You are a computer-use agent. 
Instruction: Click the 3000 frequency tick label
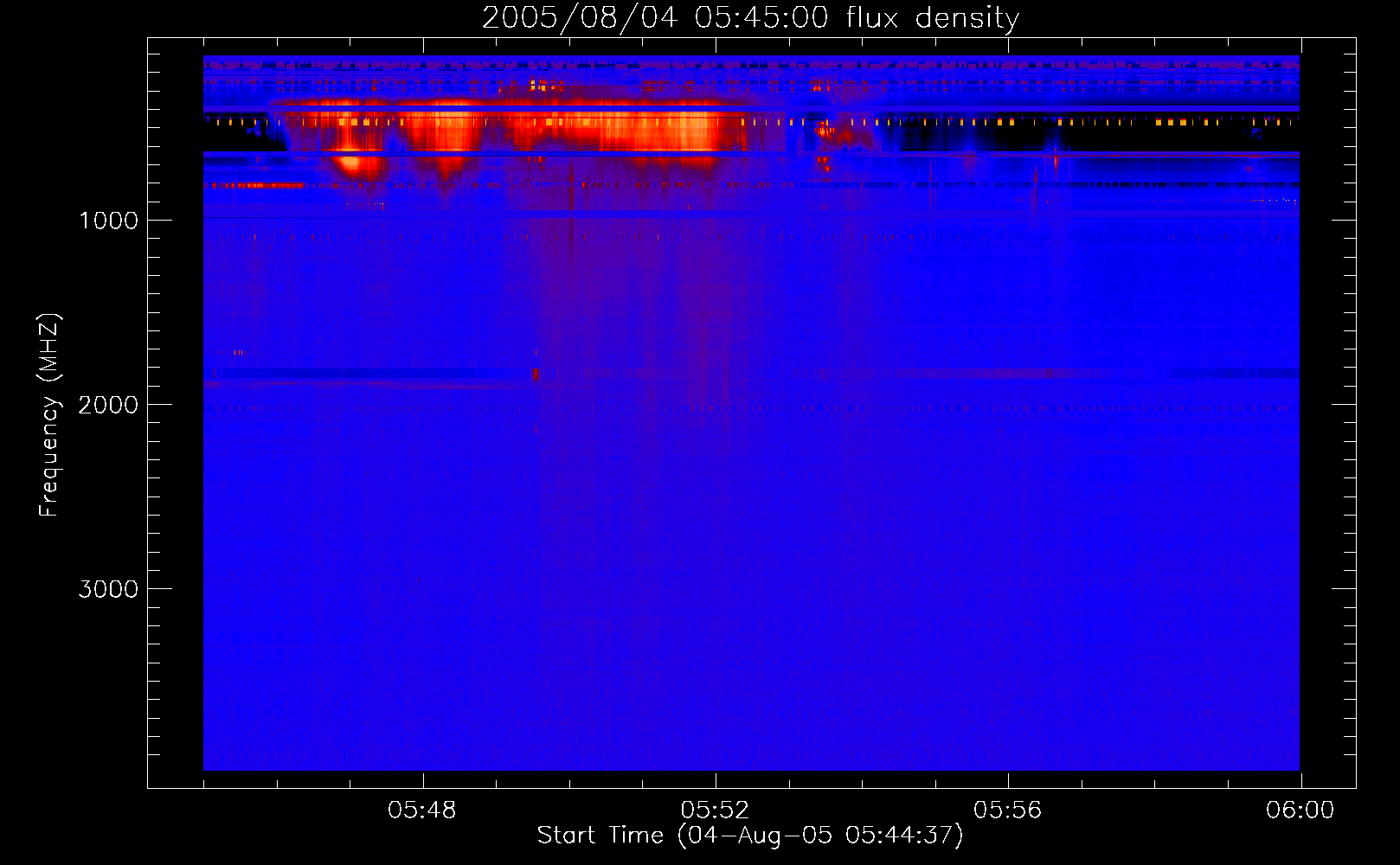pyautogui.click(x=108, y=589)
